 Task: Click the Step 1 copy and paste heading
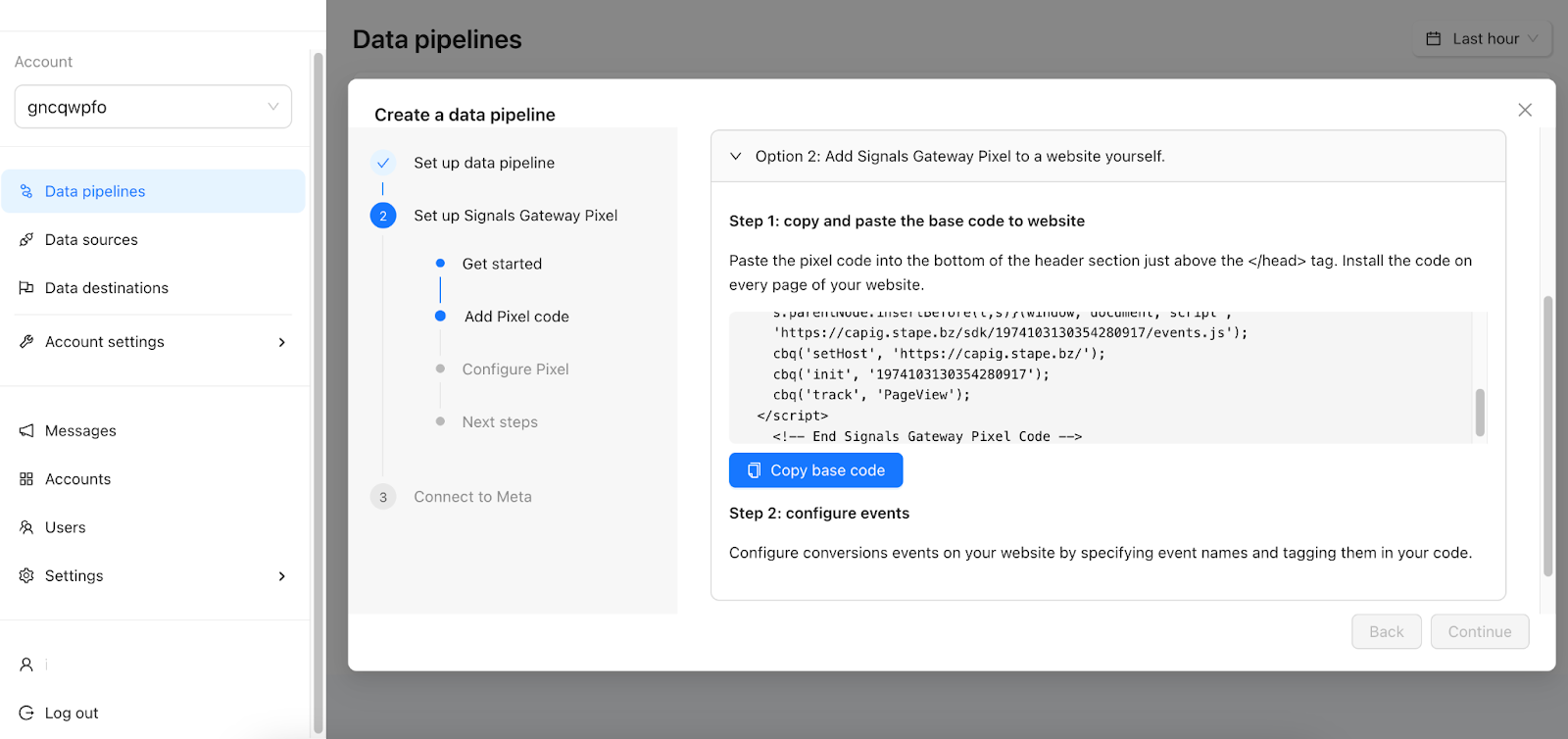click(906, 222)
